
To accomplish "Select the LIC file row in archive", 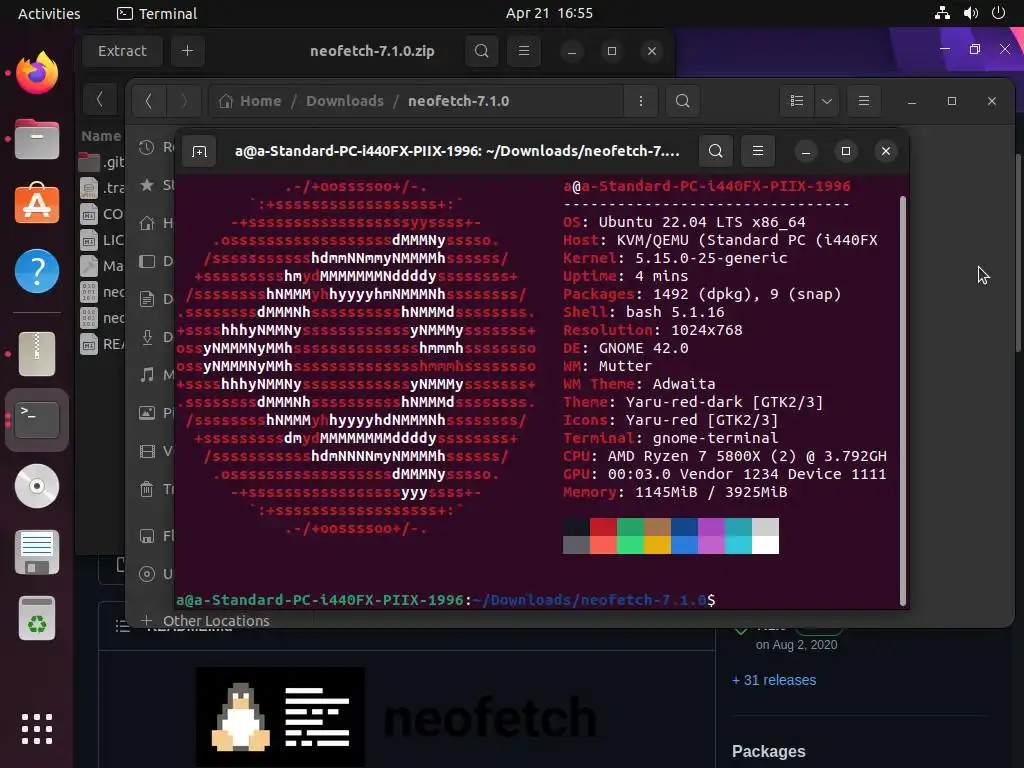I will [102, 240].
